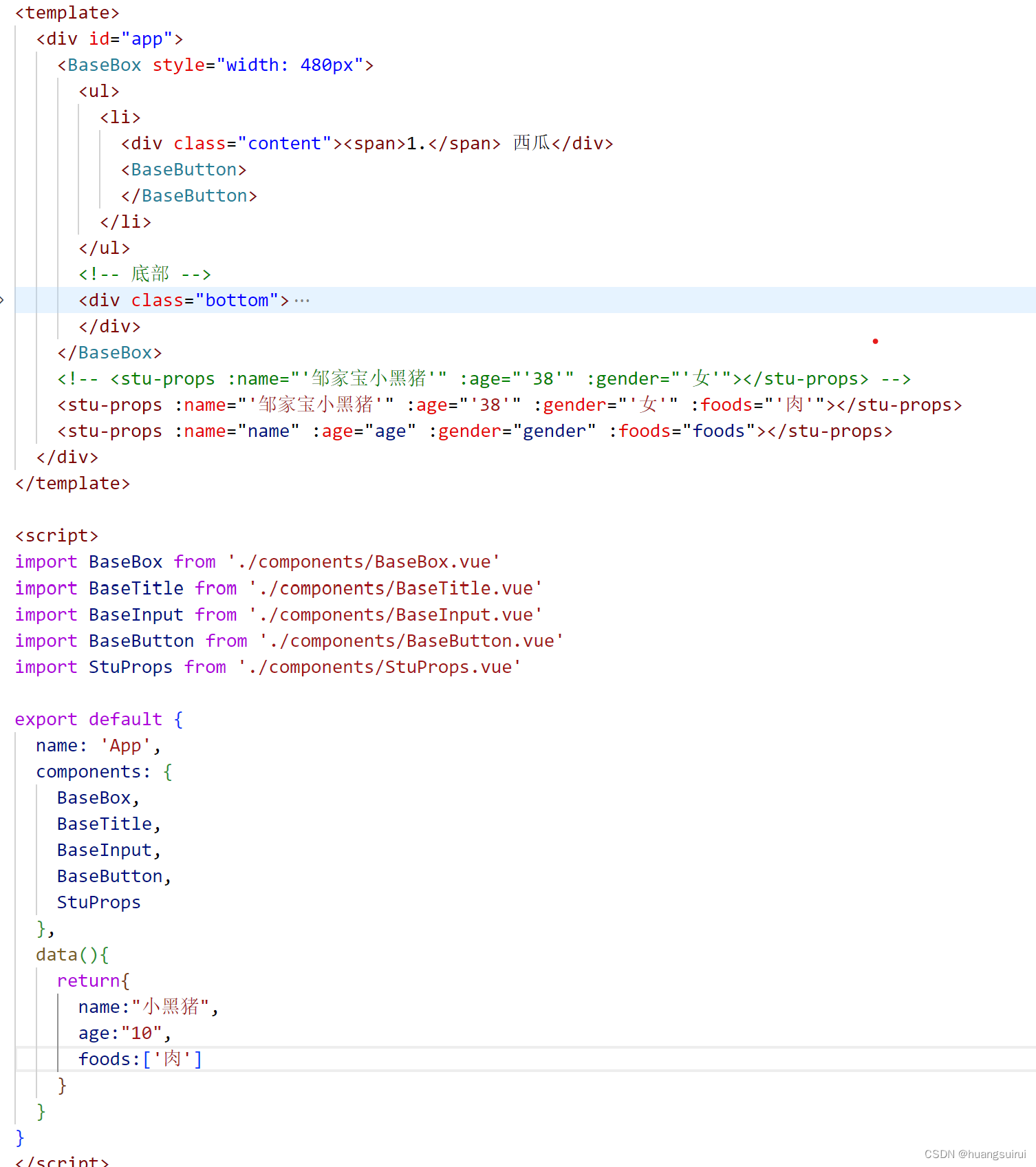Click the div class="content" 西瓜 line
This screenshot has height=1167, width=1036.
coord(367,144)
